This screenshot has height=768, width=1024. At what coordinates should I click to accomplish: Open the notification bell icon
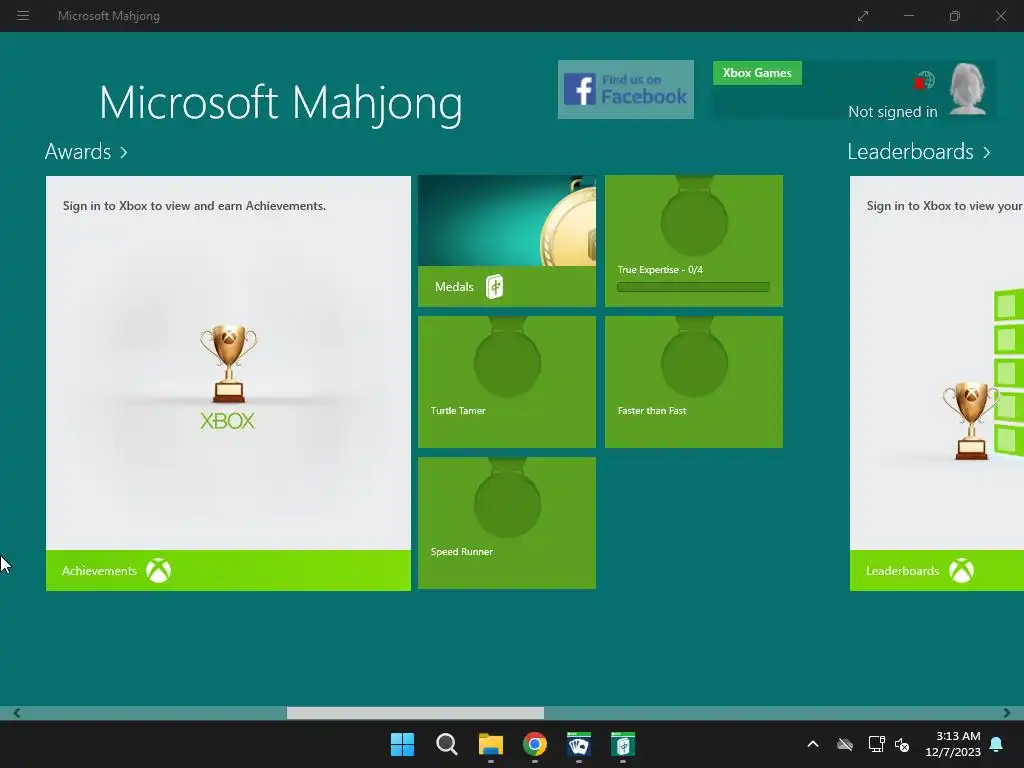click(997, 744)
